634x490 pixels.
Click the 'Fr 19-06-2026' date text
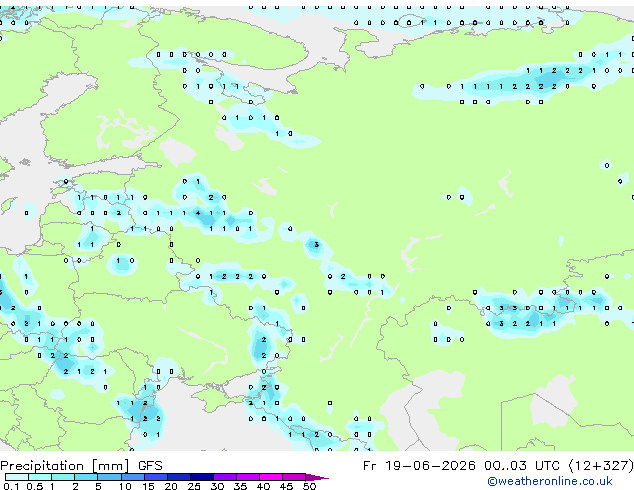[419, 466]
